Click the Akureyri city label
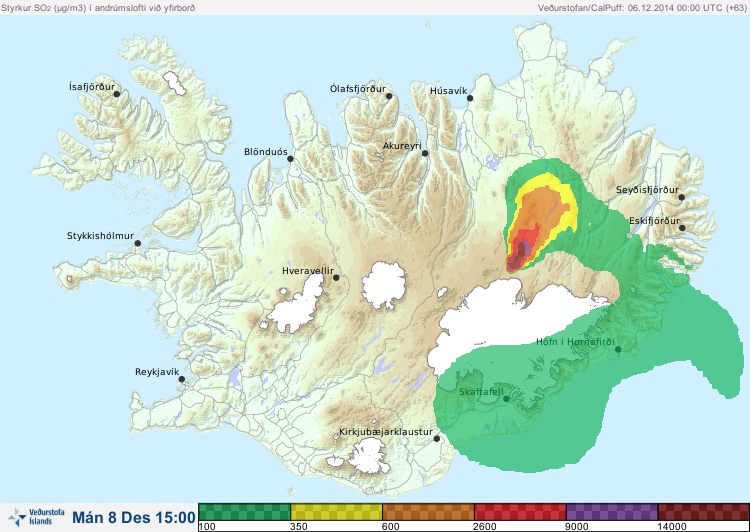The width and height of the screenshot is (750, 532). [x=402, y=146]
